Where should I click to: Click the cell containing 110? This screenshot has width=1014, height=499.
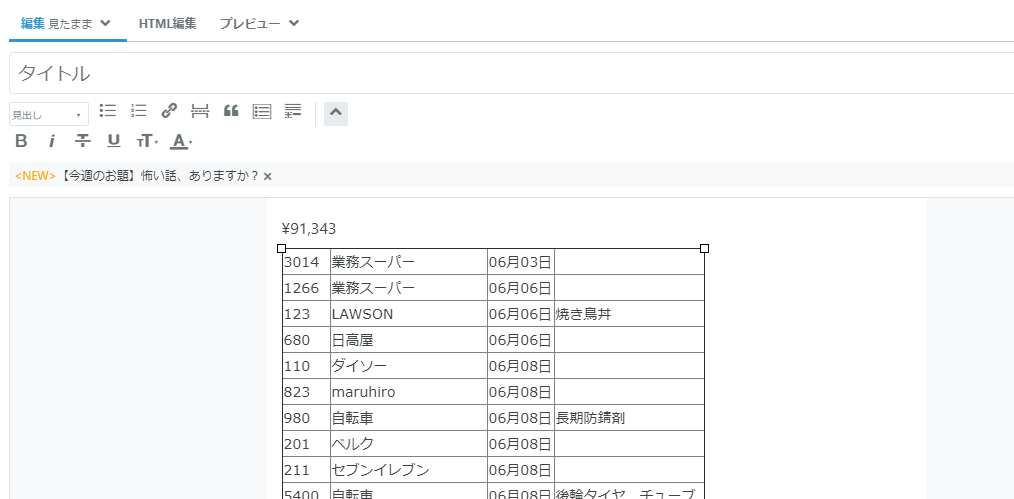(x=307, y=366)
